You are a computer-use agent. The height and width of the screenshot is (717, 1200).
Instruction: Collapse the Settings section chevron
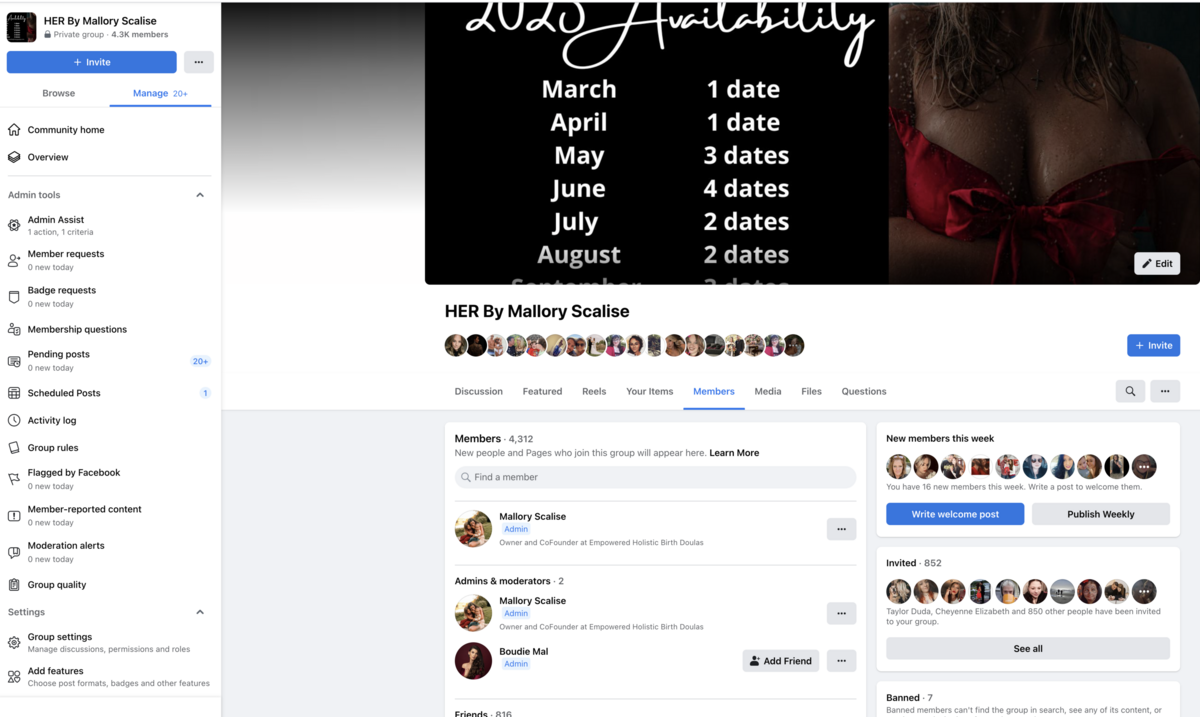(200, 612)
